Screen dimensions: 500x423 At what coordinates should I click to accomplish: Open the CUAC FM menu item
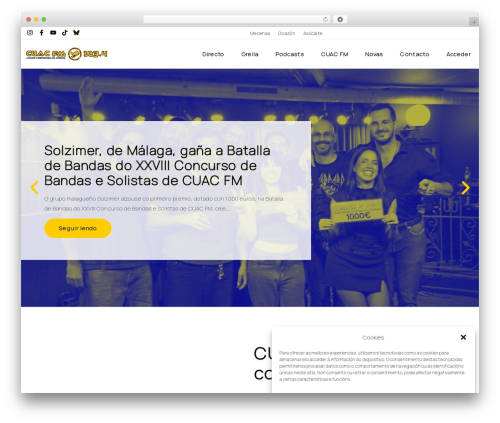coord(334,54)
